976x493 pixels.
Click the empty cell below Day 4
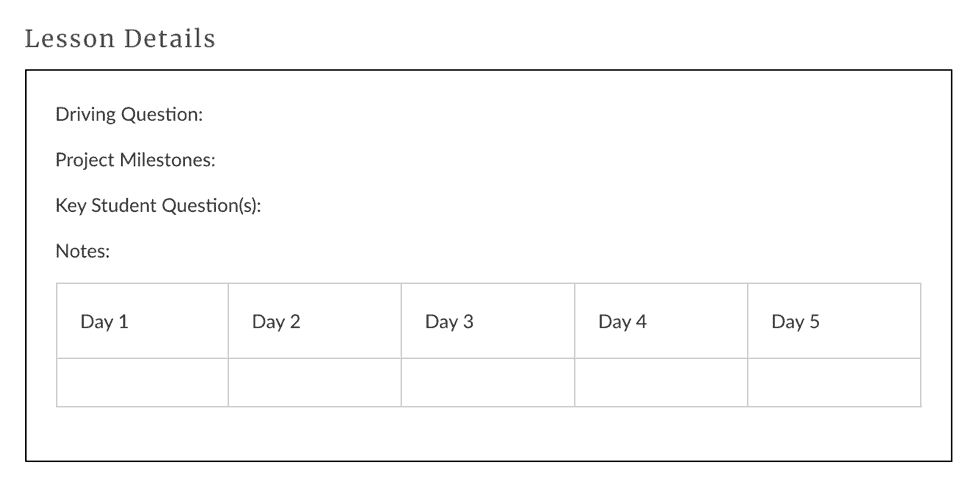click(660, 383)
